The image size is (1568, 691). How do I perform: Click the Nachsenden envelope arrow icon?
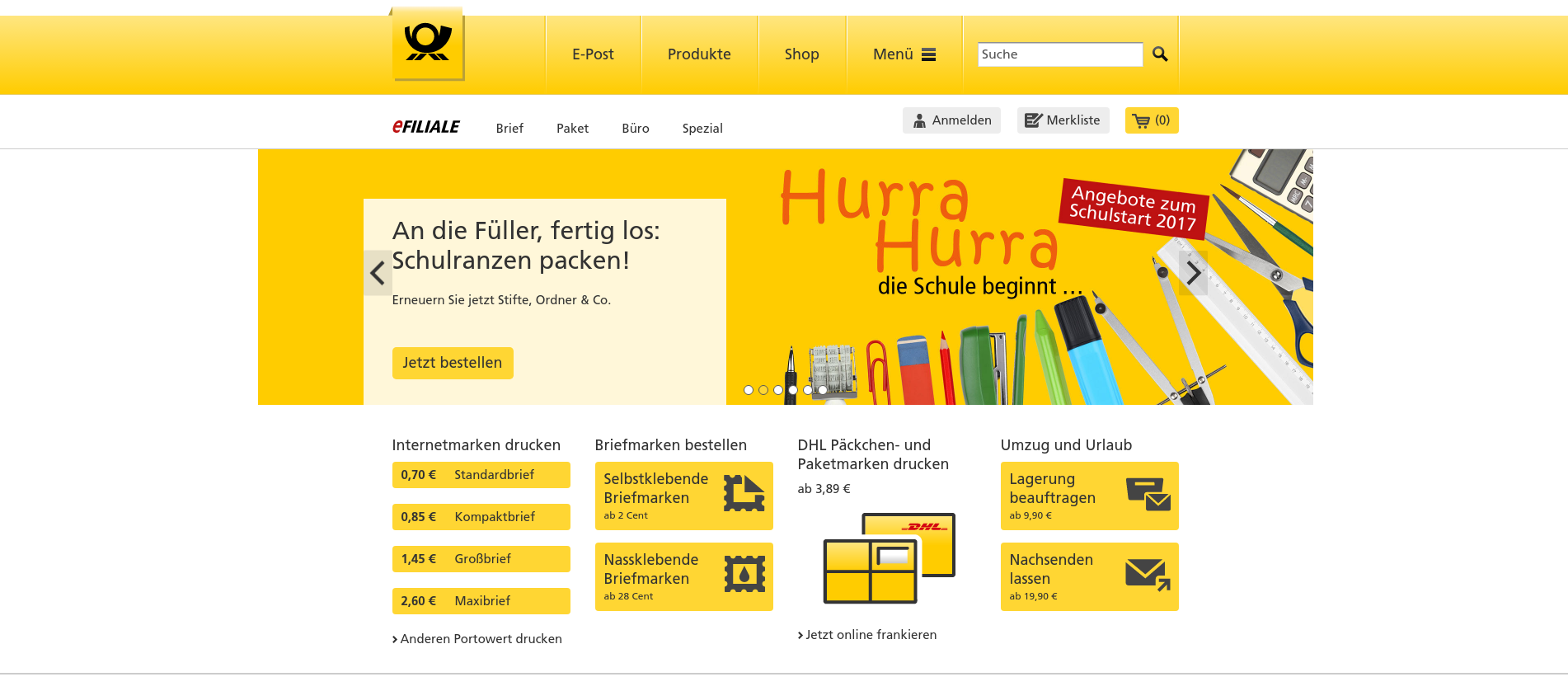(x=1148, y=575)
